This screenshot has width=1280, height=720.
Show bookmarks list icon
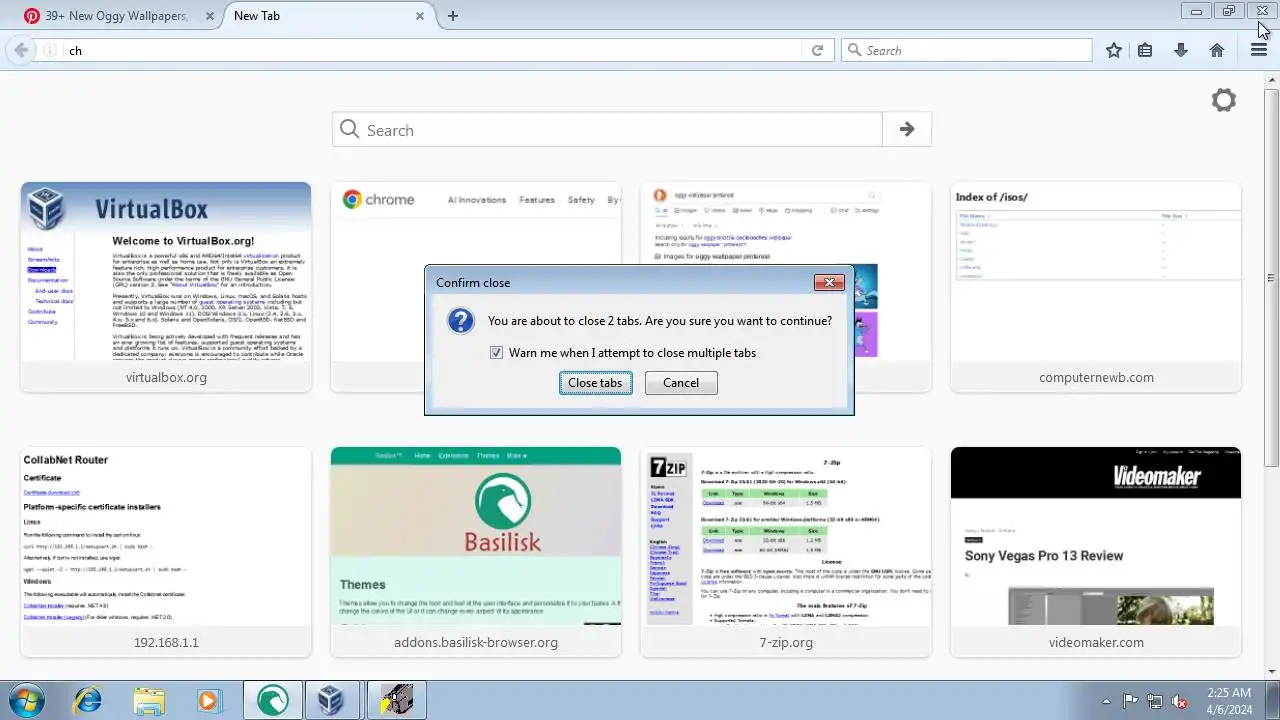click(x=1146, y=50)
